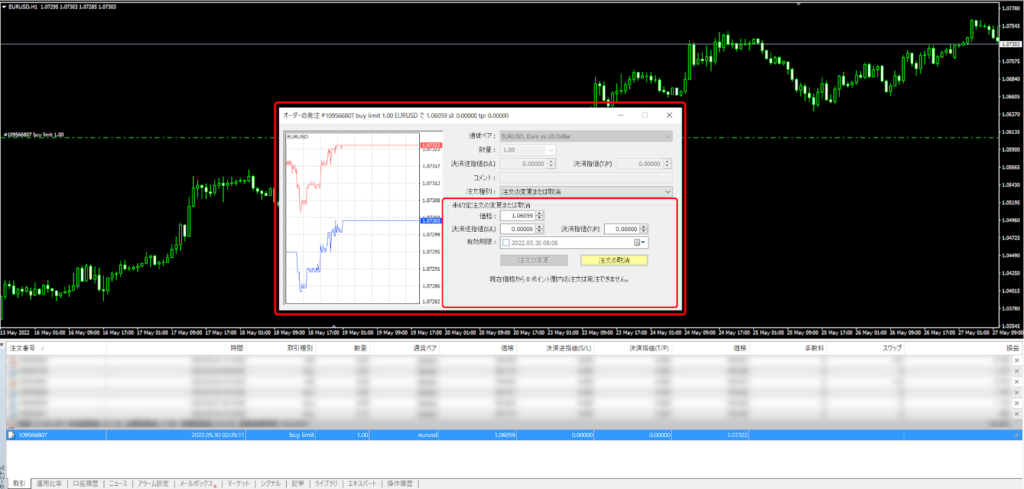1024x489 pixels.
Task: Open the 口座履歴 tab
Action: click(x=86, y=484)
